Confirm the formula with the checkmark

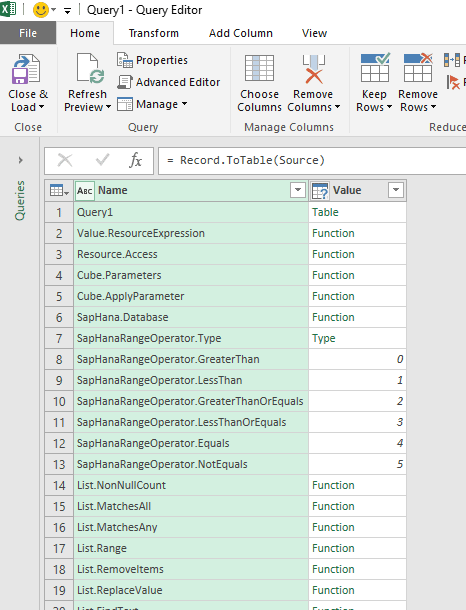[102, 160]
